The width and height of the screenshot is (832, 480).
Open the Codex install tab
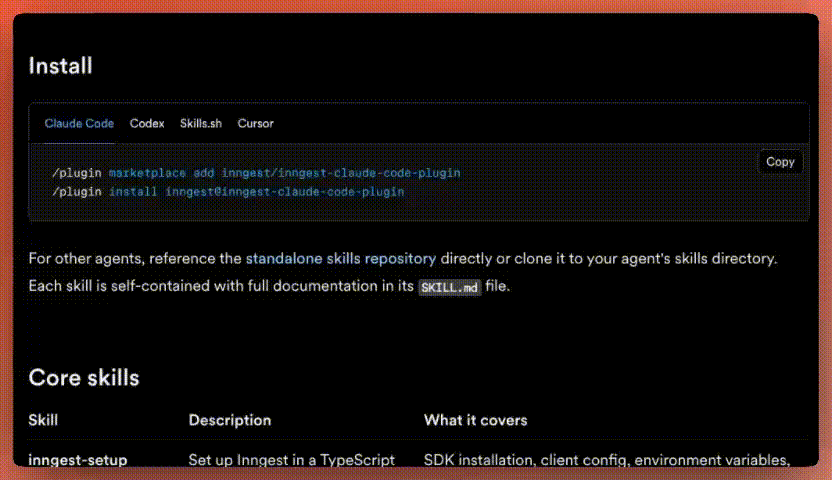[x=147, y=124]
